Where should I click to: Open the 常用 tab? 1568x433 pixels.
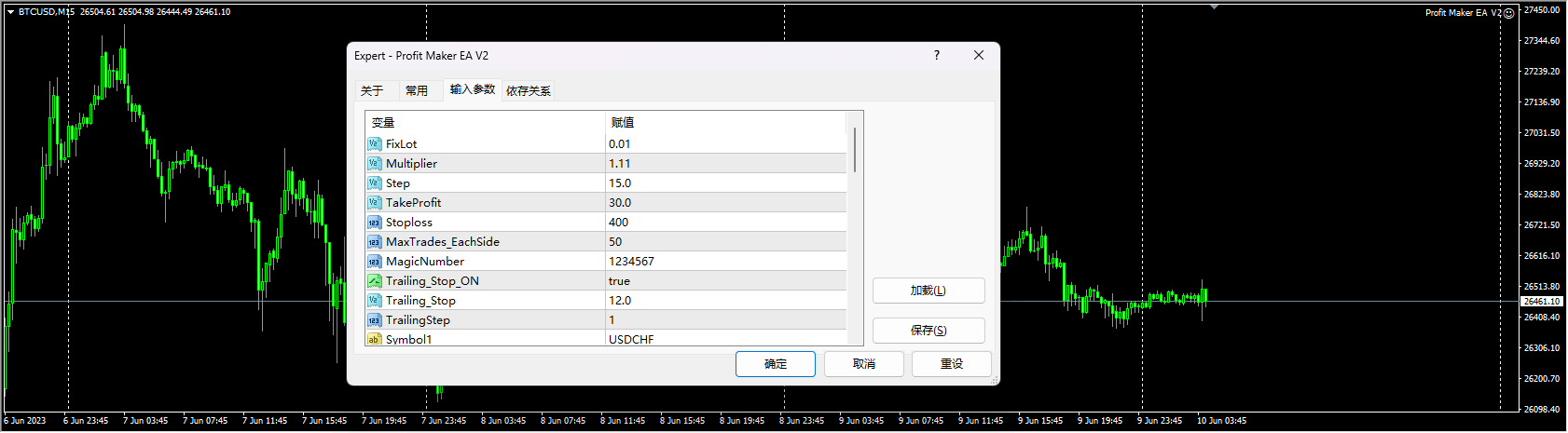417,91
